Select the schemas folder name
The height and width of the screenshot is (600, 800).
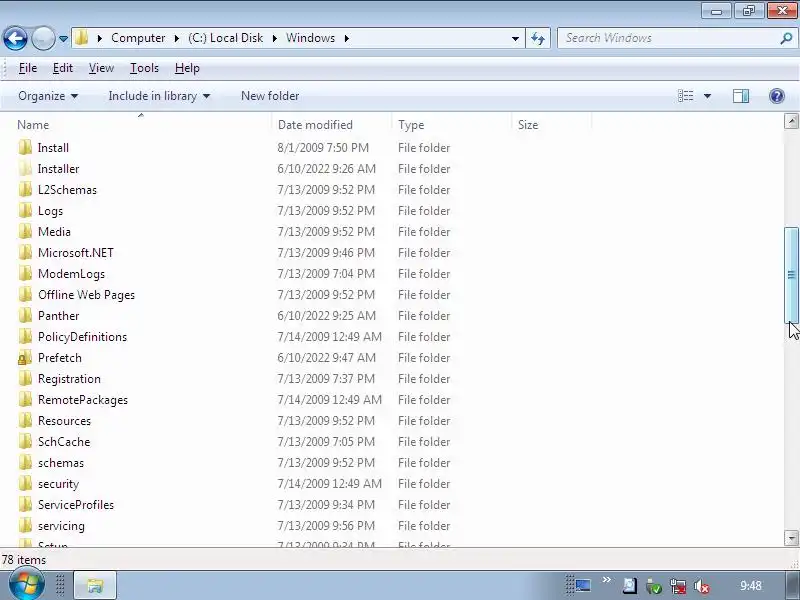[61, 463]
